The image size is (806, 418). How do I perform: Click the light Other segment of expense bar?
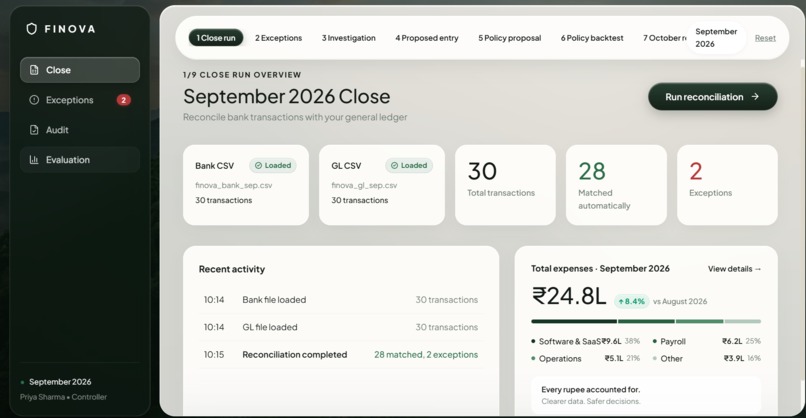click(743, 321)
